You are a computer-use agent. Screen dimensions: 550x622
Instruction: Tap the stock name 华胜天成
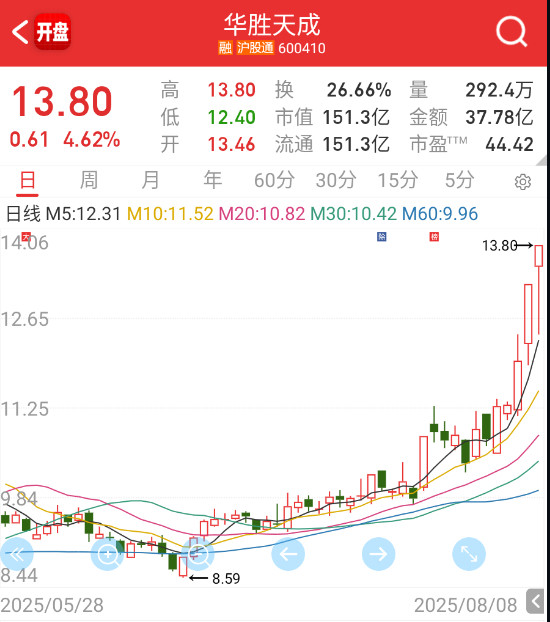pyautogui.click(x=272, y=25)
